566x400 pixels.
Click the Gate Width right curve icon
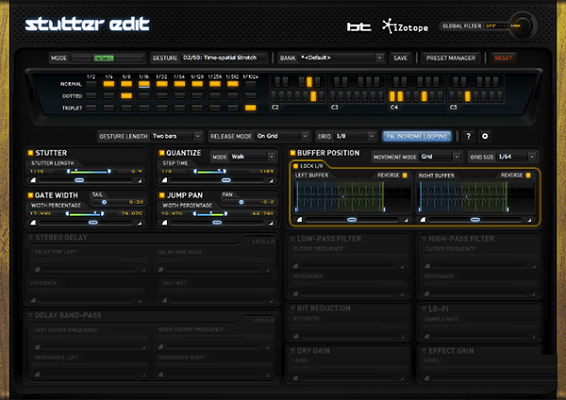point(139,223)
